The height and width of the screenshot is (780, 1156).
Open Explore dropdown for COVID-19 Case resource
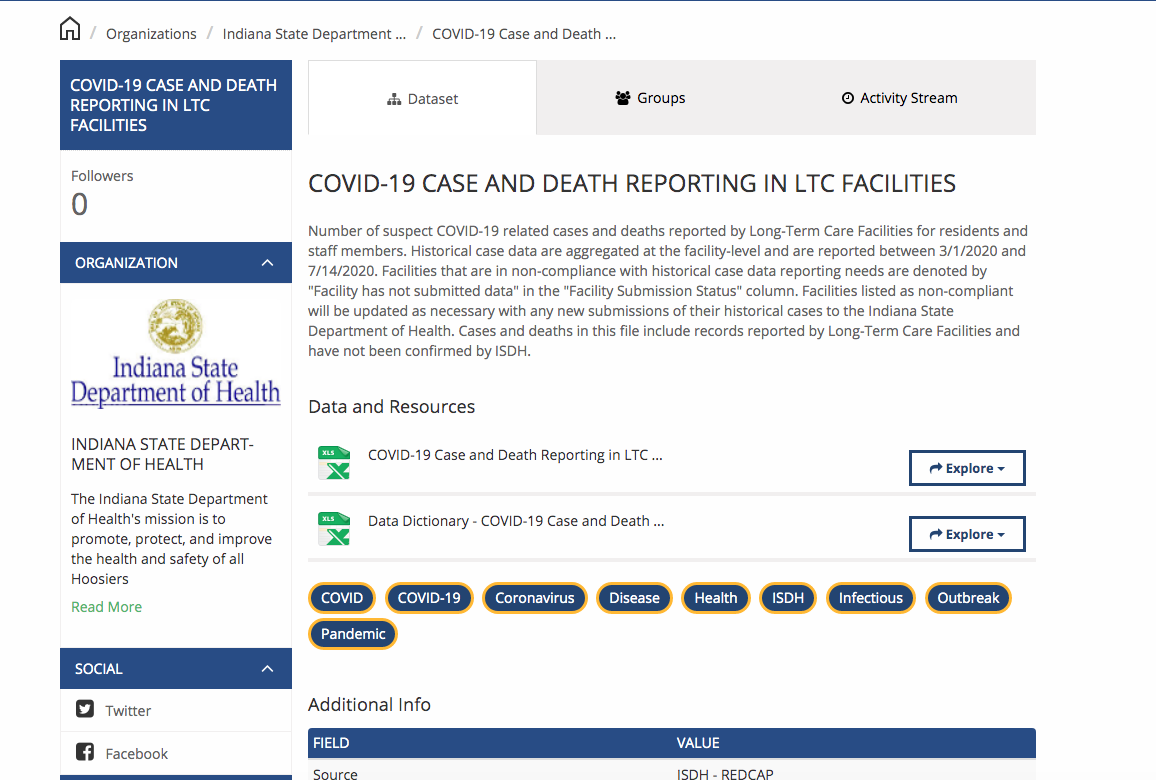(x=966, y=468)
